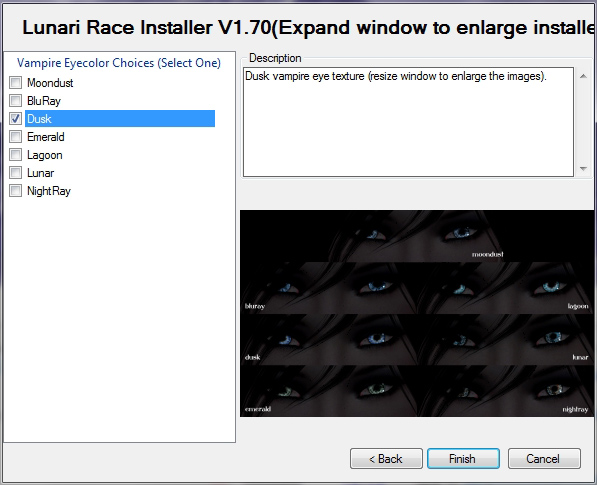Click the description scrollbar up arrow
This screenshot has width=597, height=485.
583,76
